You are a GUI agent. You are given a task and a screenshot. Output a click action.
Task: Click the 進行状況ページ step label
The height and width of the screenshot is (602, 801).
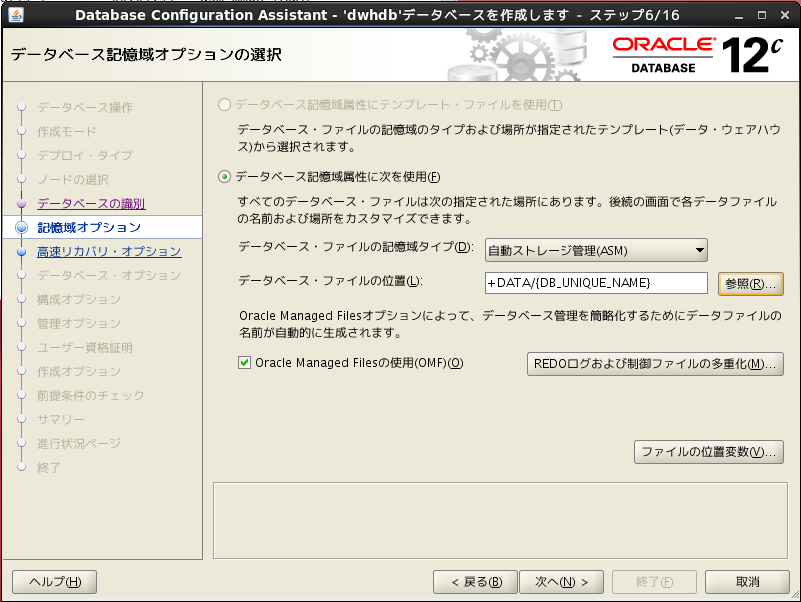(x=79, y=444)
